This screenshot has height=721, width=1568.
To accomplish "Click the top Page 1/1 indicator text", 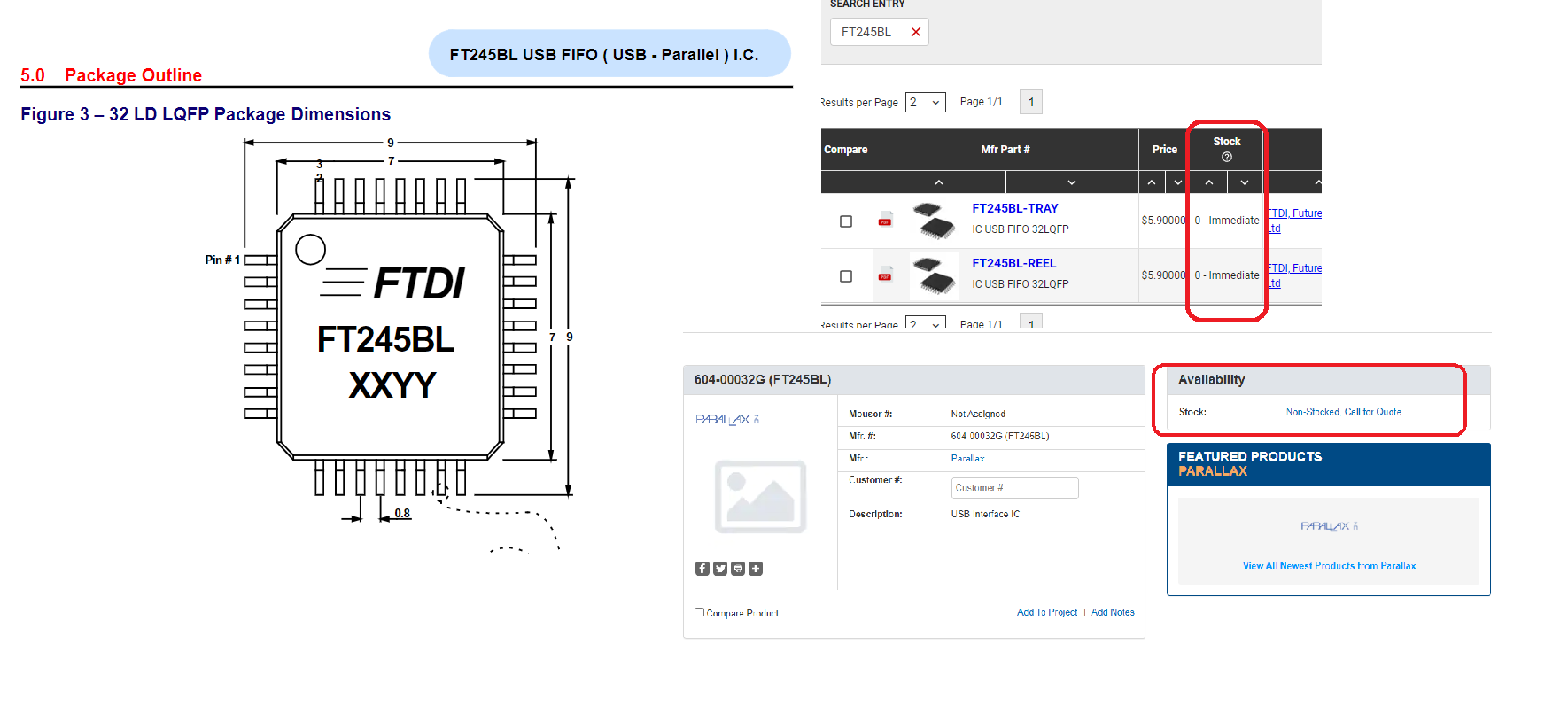I will click(982, 102).
